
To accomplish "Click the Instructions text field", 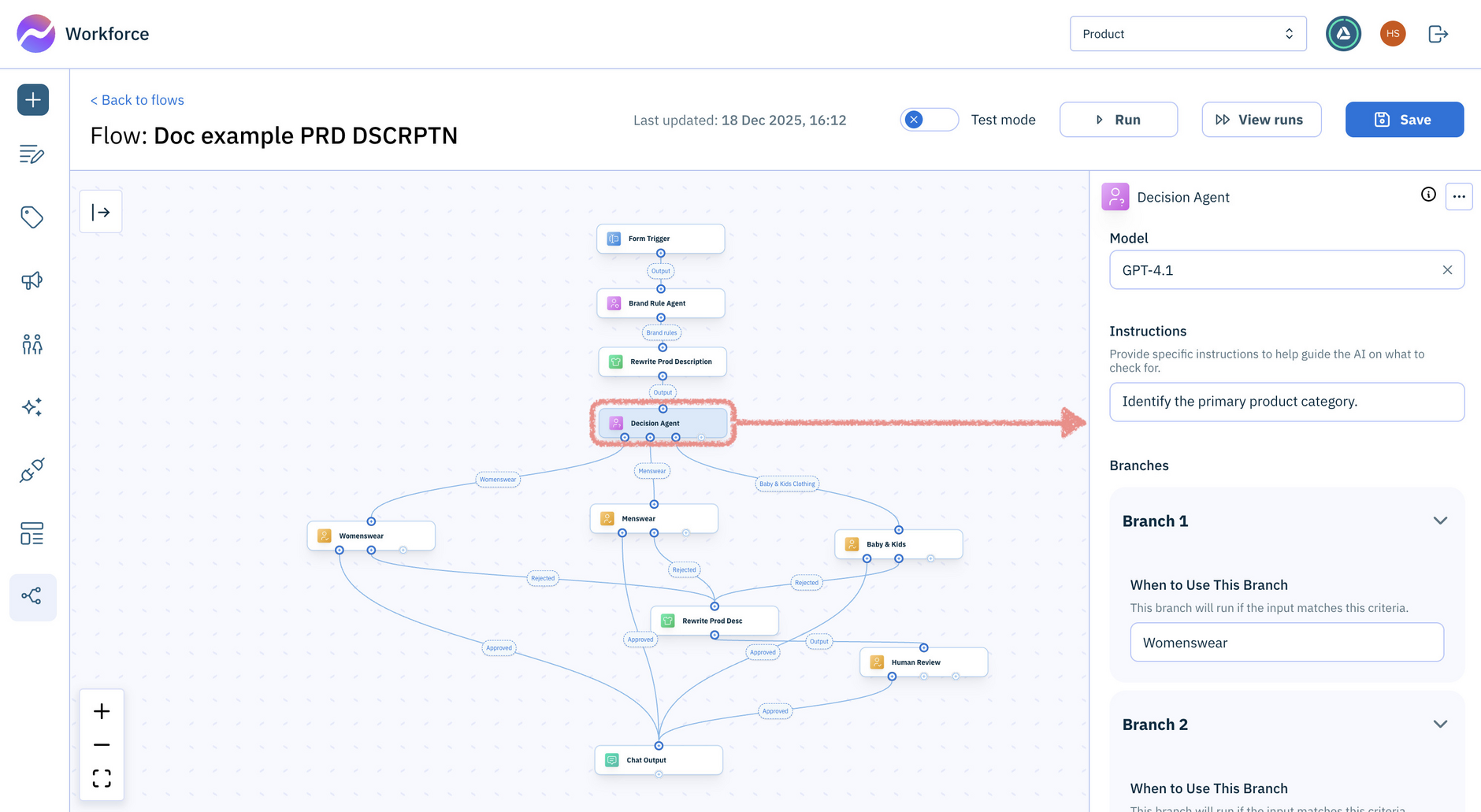I will pos(1286,402).
